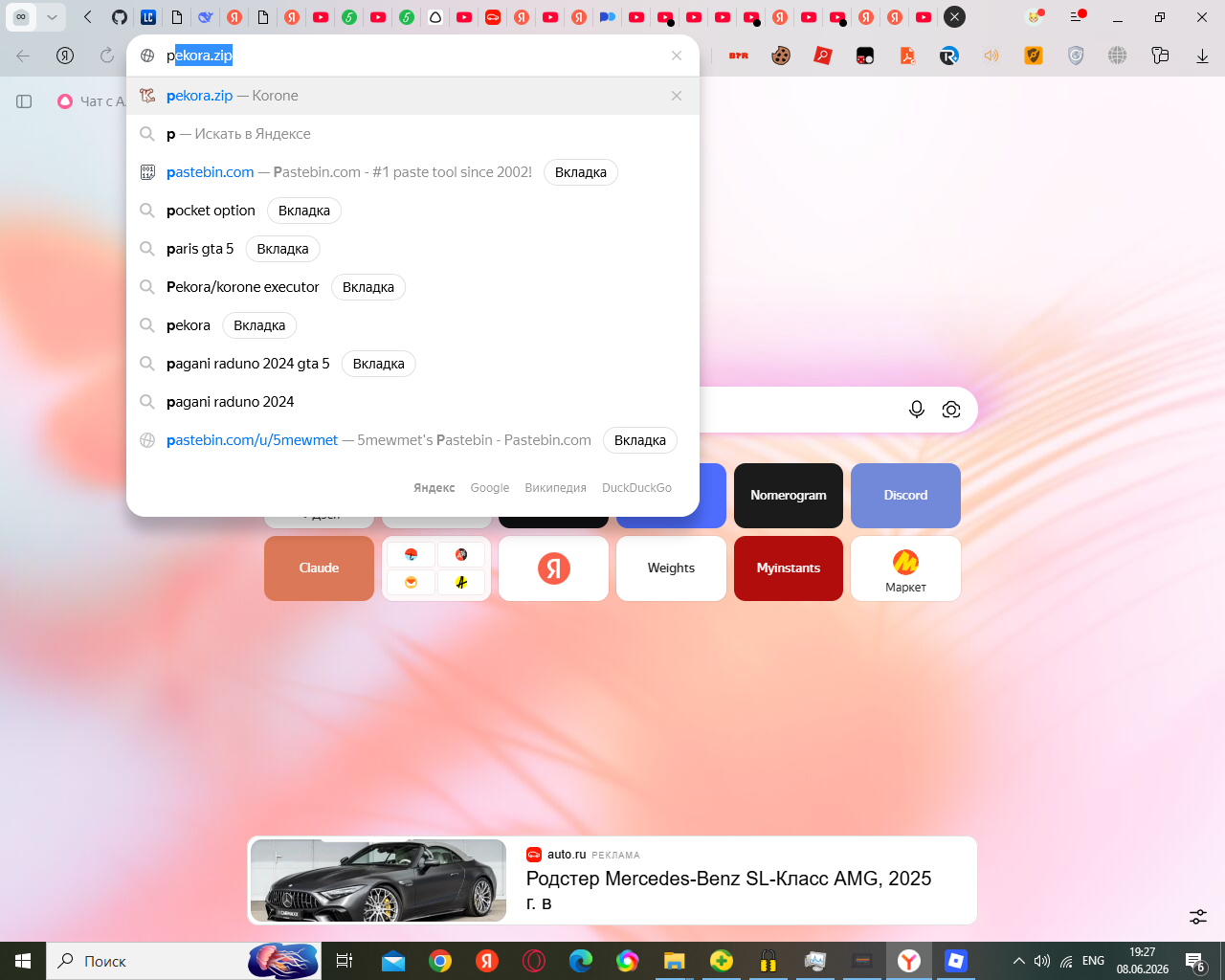Open the Маркет tile

pyautogui.click(x=905, y=568)
